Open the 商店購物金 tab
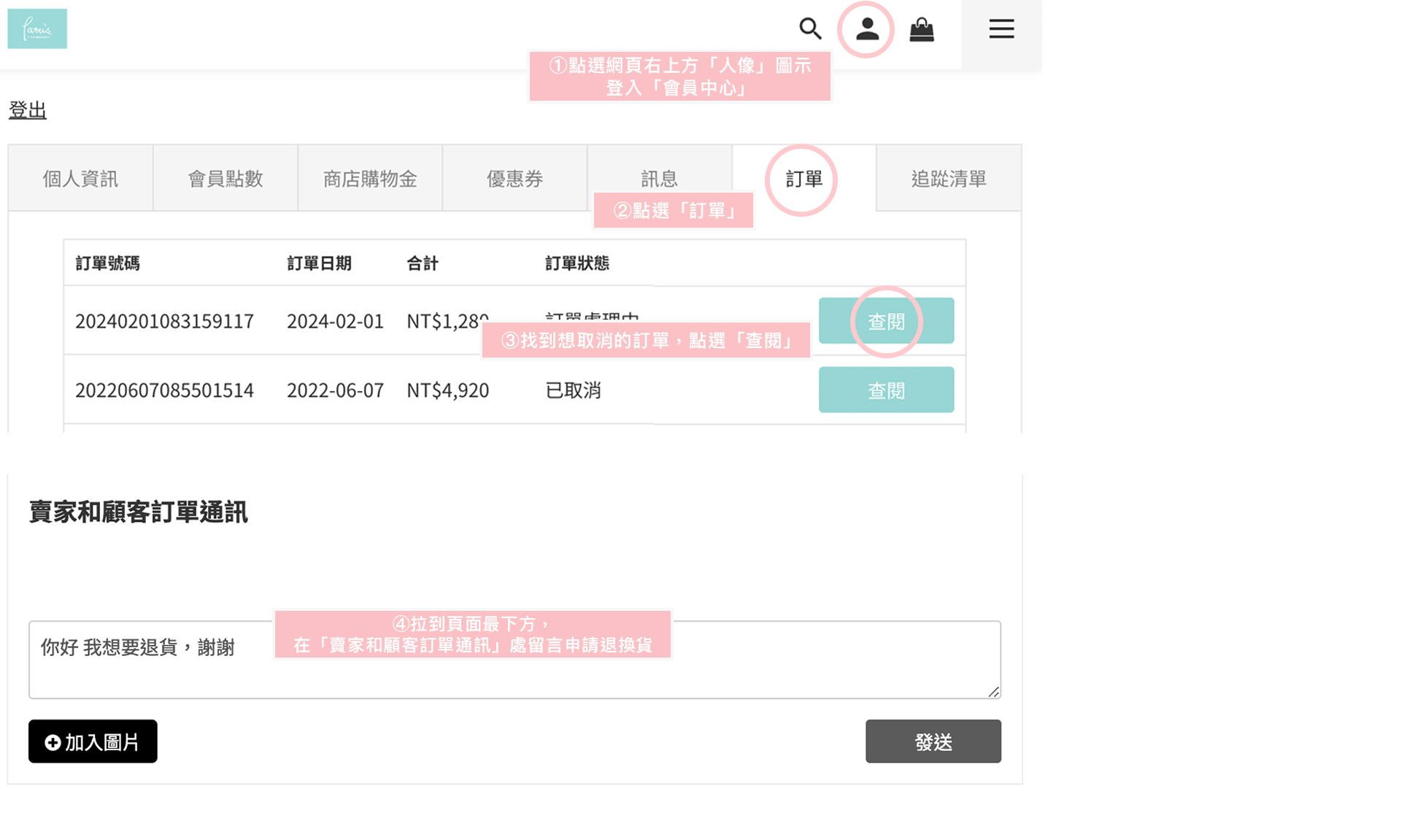The image size is (1410, 840). coord(370,179)
